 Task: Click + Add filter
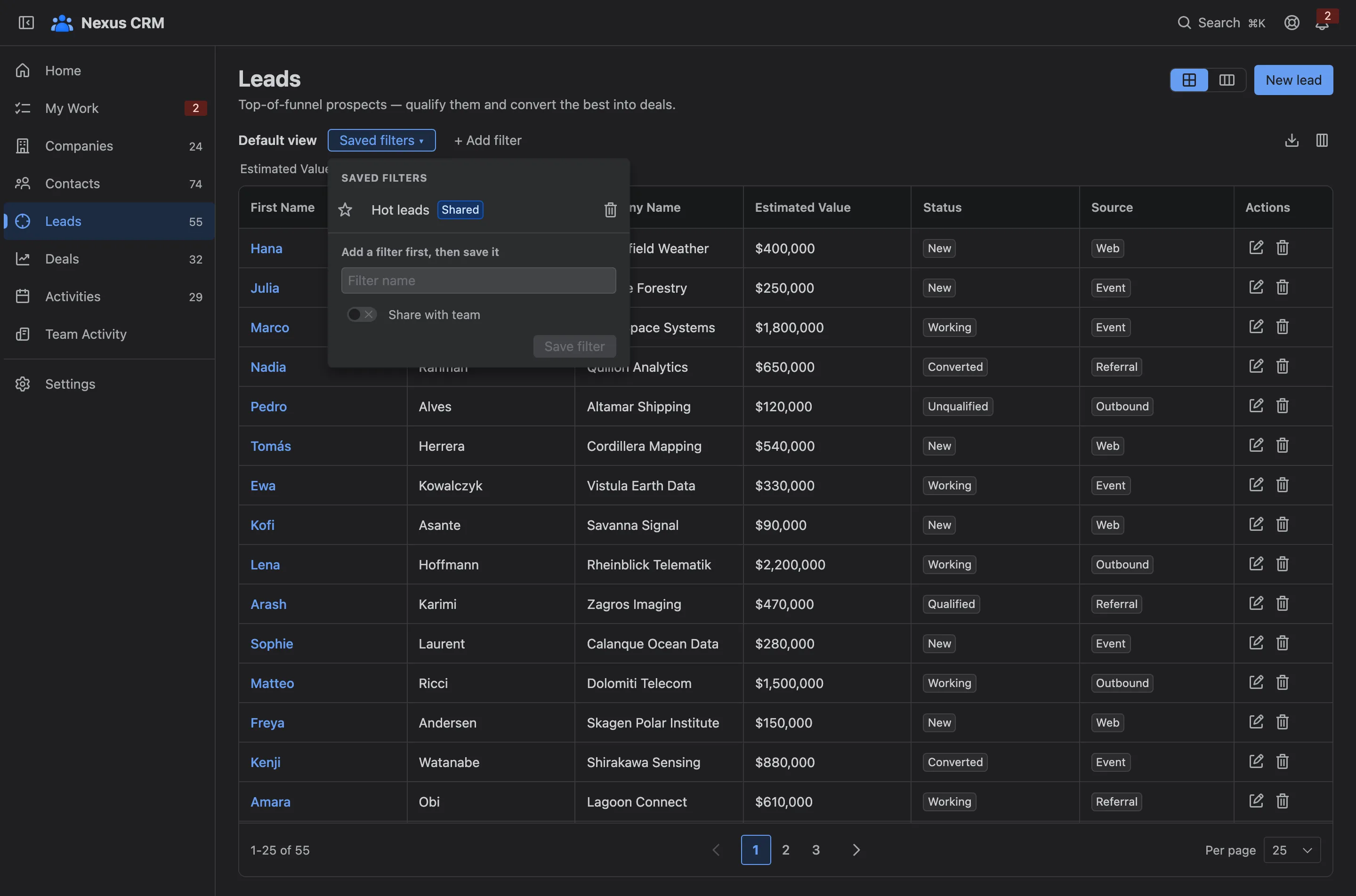coord(488,140)
